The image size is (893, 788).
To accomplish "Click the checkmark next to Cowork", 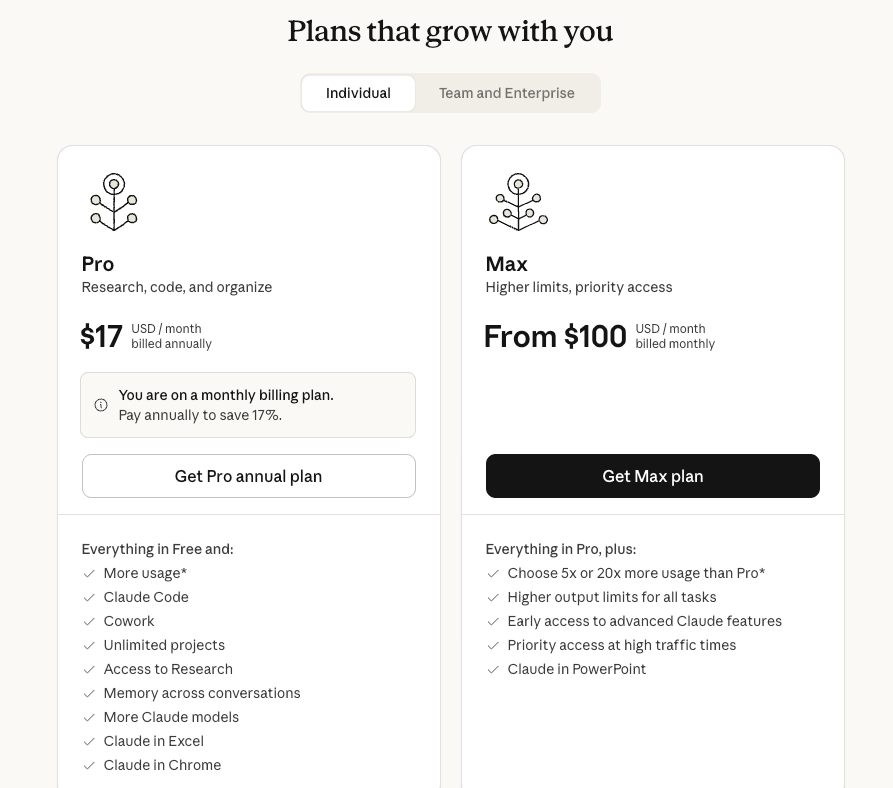I will 89,621.
